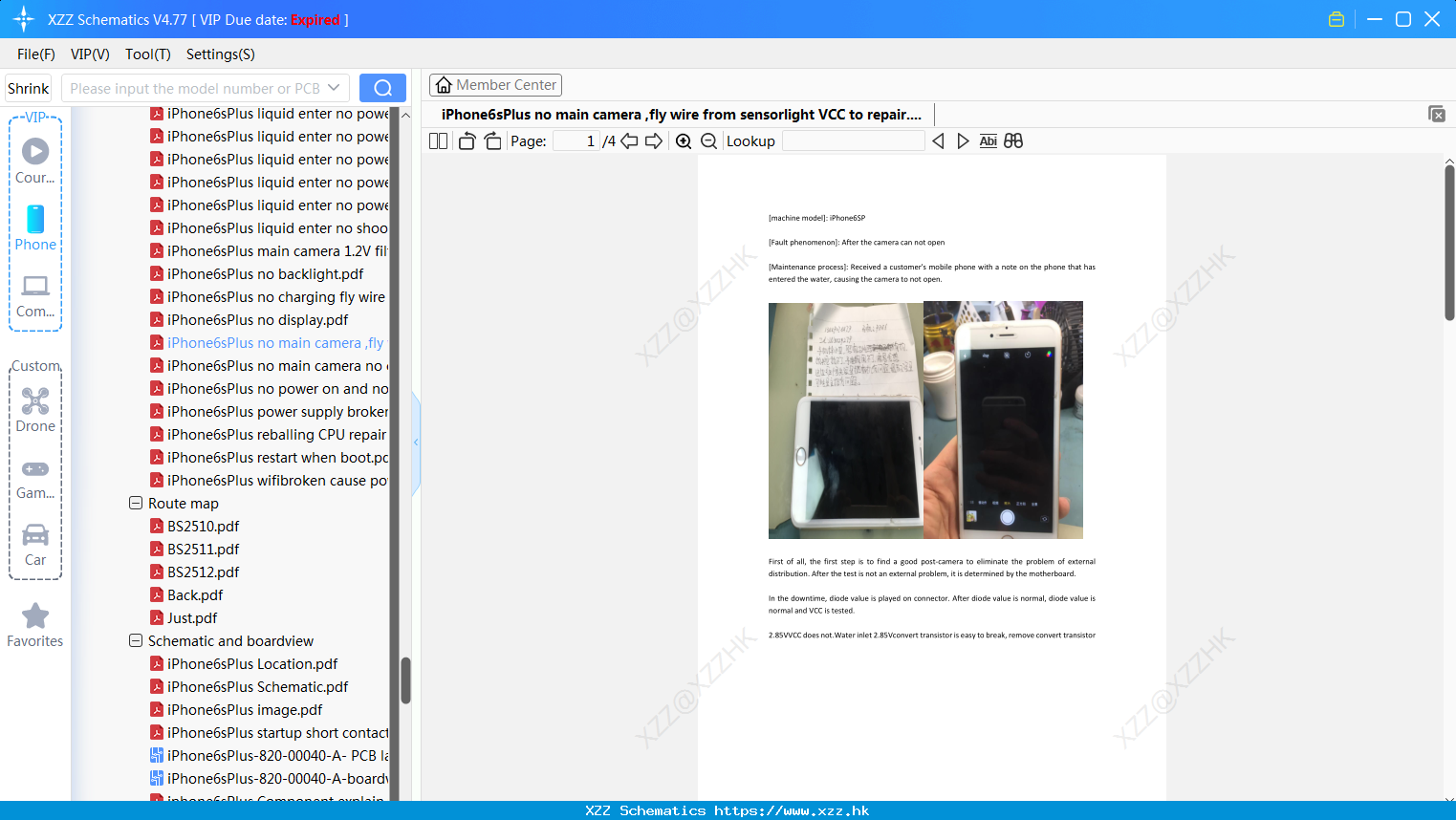
Task: Open Favorites star icon
Action: 35,615
